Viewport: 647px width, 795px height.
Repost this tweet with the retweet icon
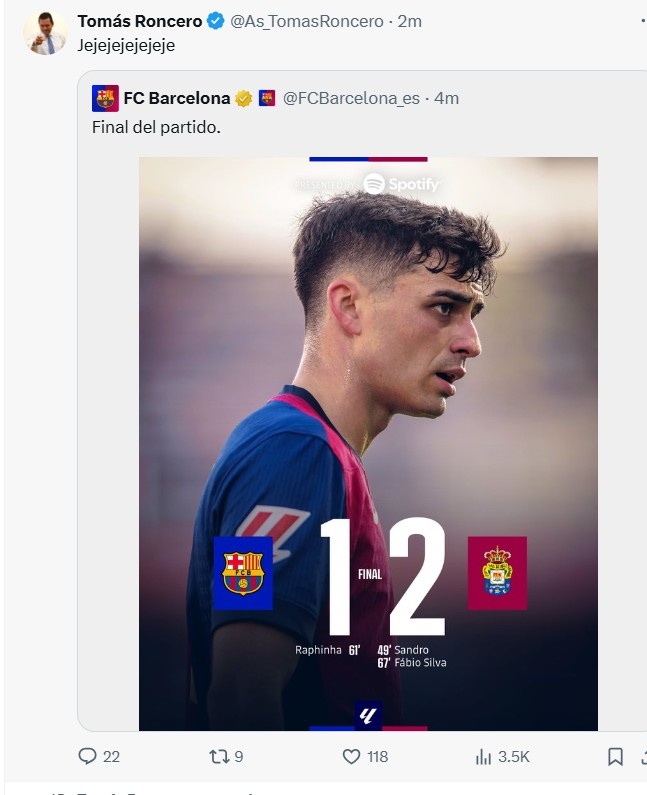(219, 757)
